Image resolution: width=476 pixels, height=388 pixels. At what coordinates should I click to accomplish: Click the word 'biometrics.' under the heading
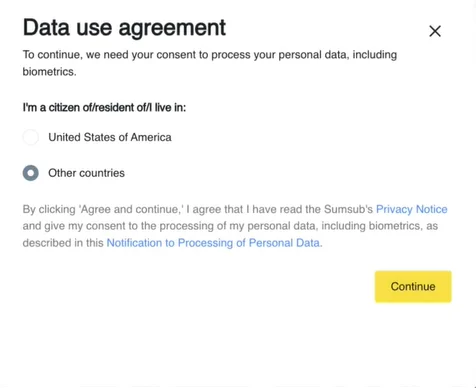click(x=49, y=71)
